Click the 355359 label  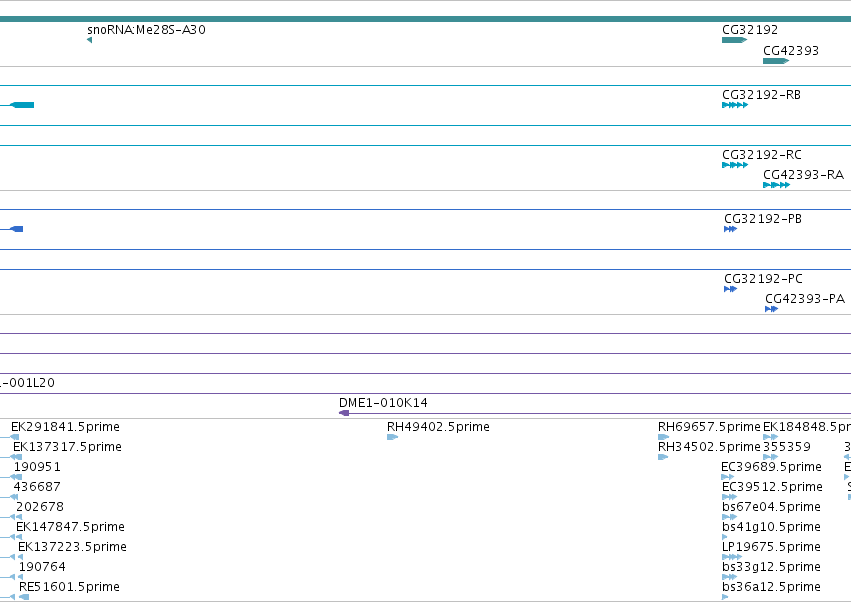coord(786,447)
